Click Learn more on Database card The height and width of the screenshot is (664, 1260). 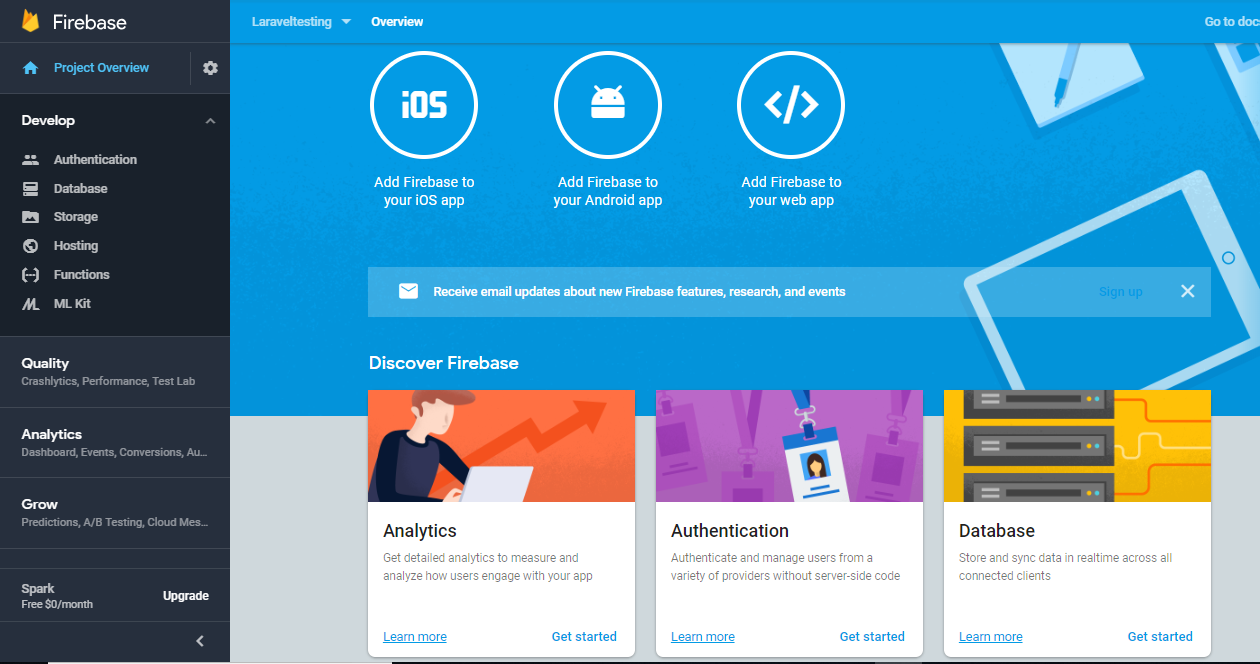coord(991,637)
